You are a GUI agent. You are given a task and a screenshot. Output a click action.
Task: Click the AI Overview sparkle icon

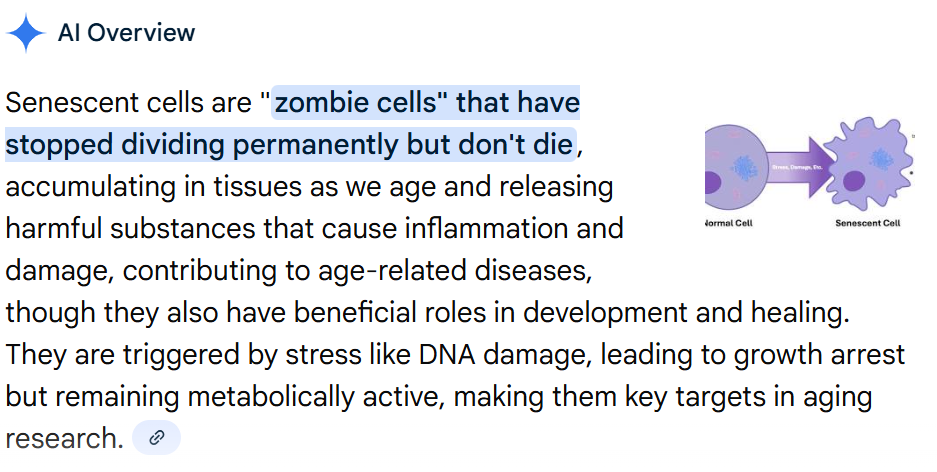pyautogui.click(x=26, y=33)
